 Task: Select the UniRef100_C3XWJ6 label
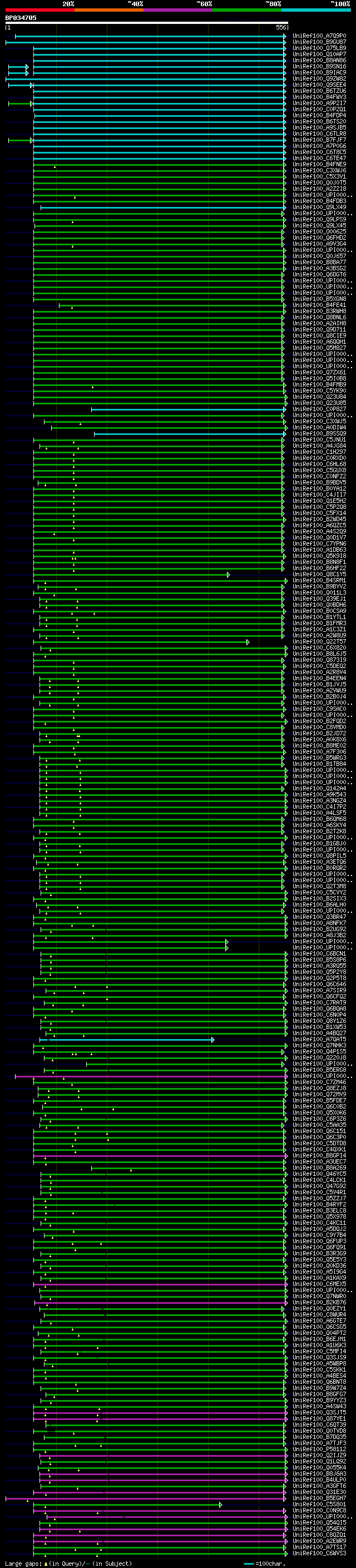(x=319, y=170)
